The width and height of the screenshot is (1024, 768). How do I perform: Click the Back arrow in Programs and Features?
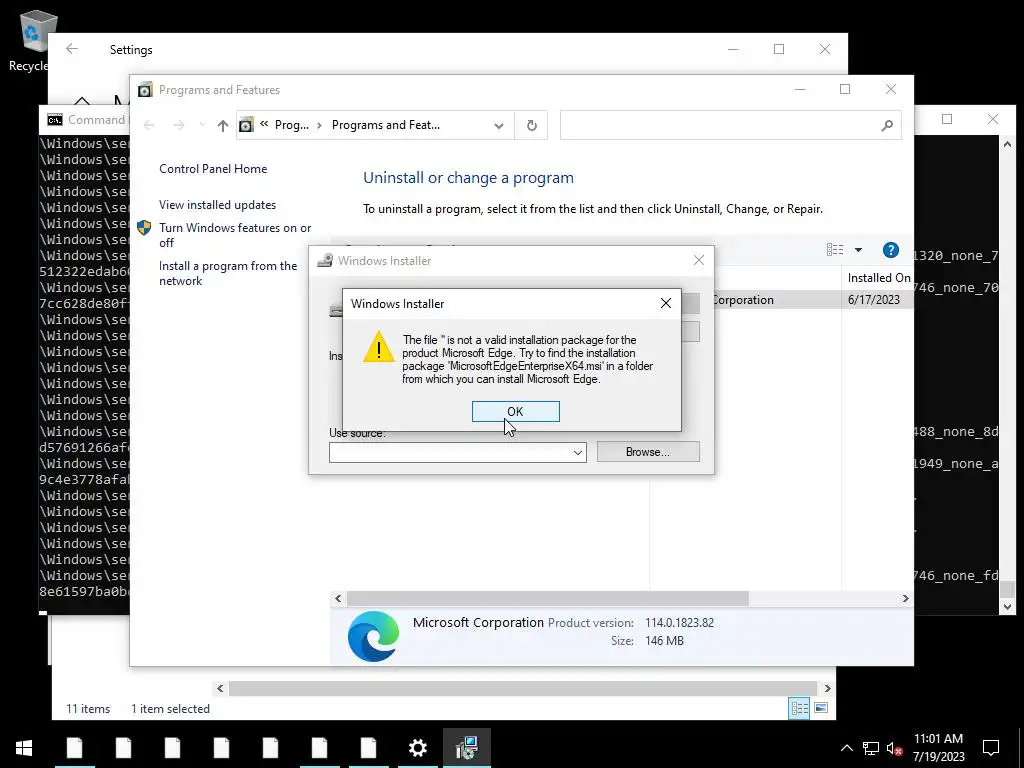coord(149,125)
